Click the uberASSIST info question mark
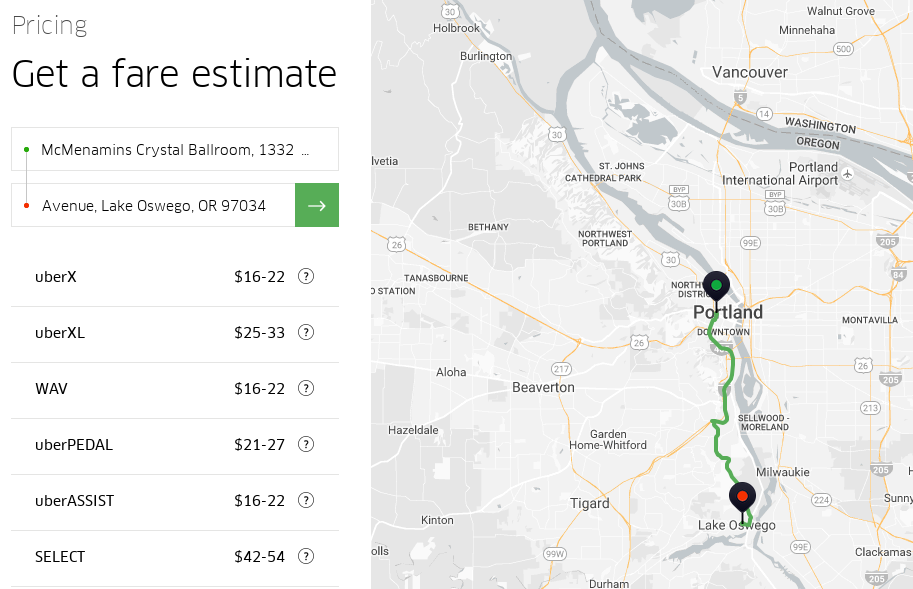913x589 pixels. tap(306, 500)
